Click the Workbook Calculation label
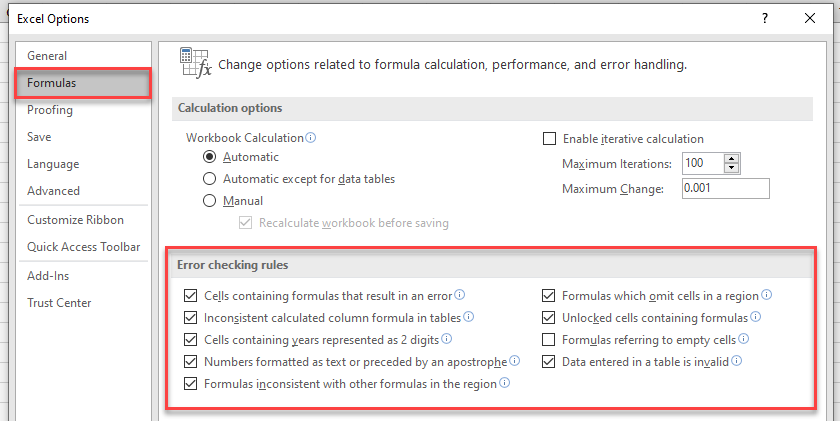The image size is (840, 421). [245, 138]
